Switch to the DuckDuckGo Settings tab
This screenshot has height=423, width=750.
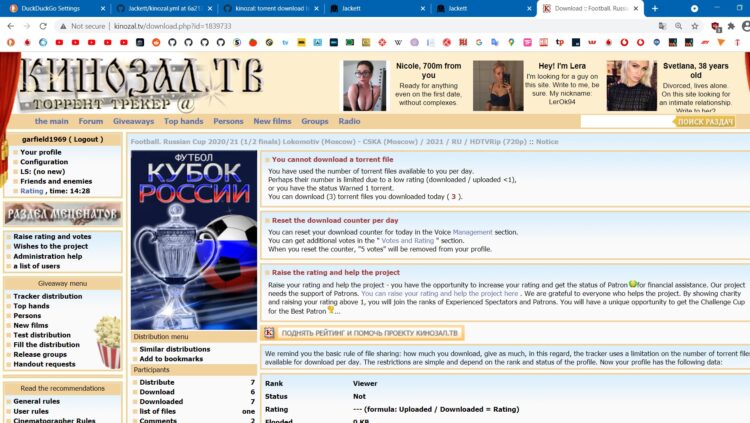click(51, 9)
